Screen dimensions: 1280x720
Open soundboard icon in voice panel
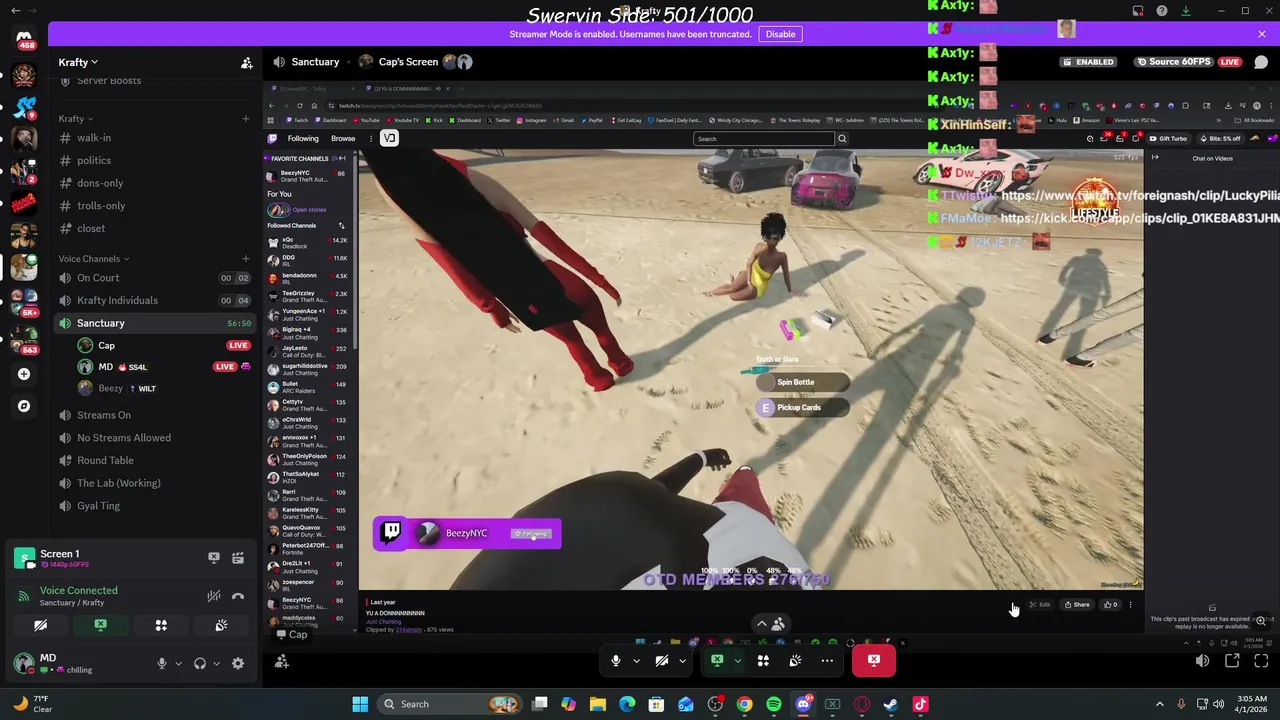pyautogui.click(x=221, y=626)
